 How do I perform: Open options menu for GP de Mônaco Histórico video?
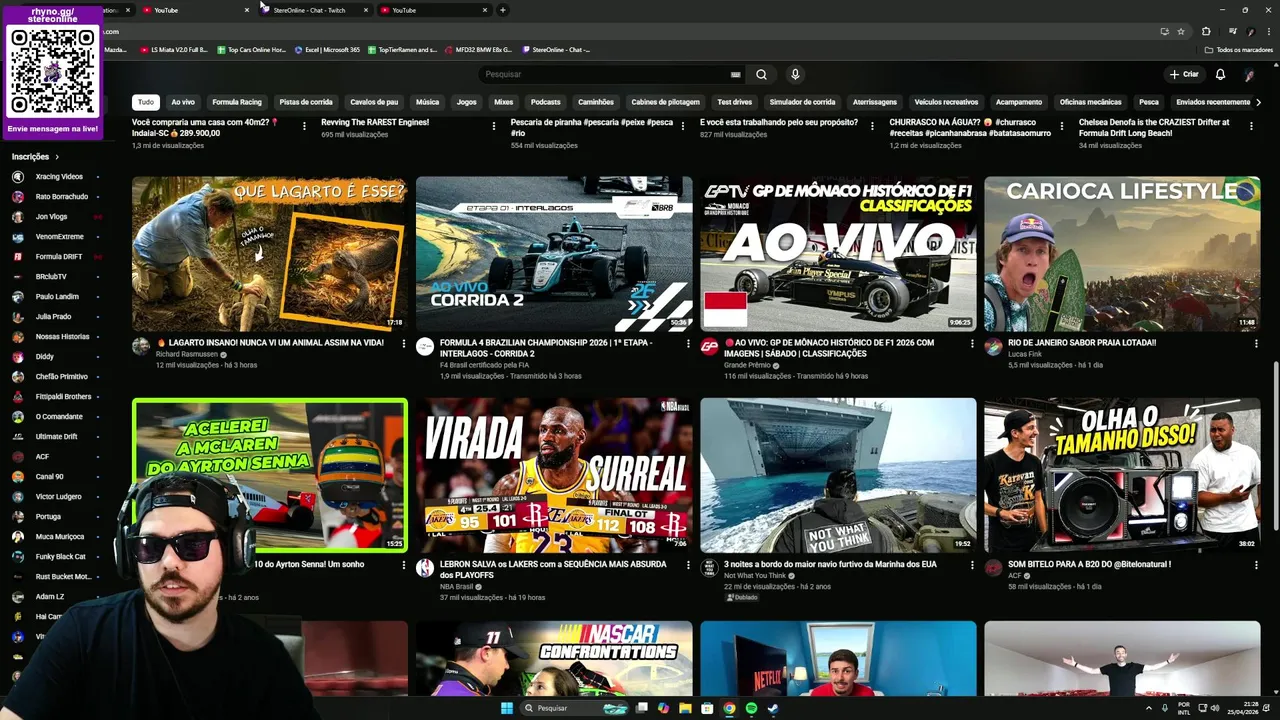point(972,343)
